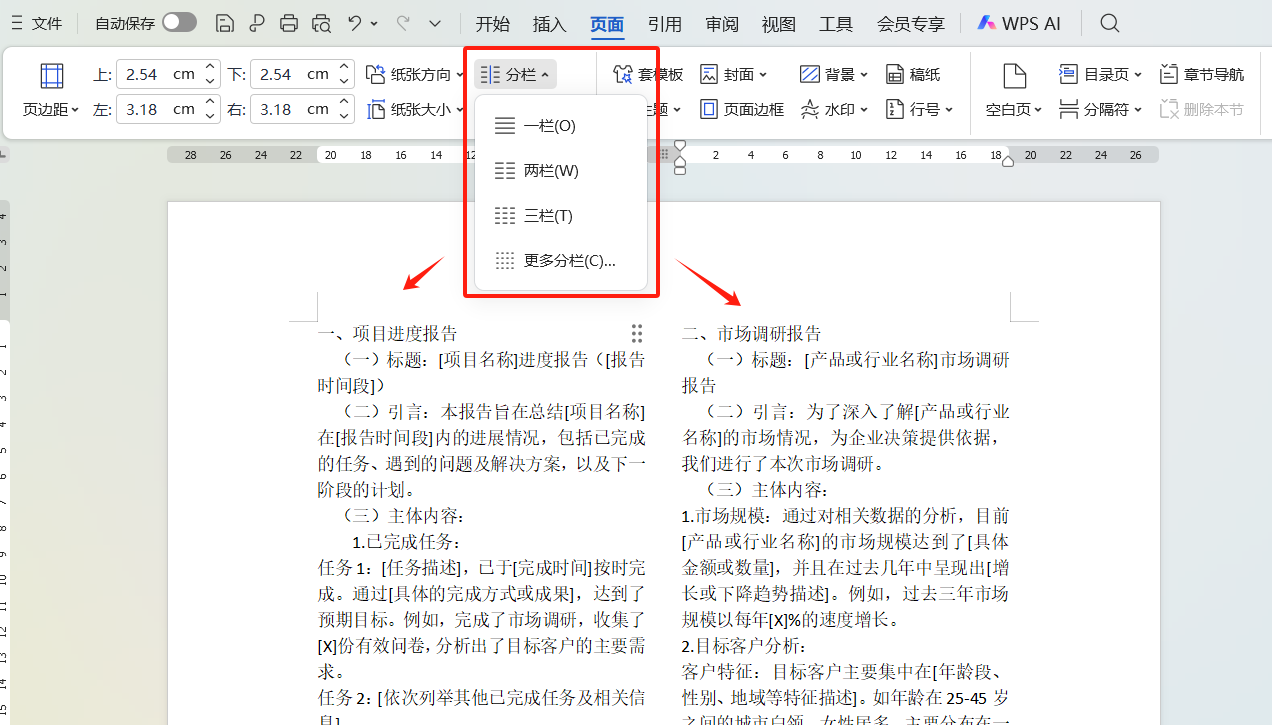Toggle the 自动保存 auto-save switch

point(176,21)
